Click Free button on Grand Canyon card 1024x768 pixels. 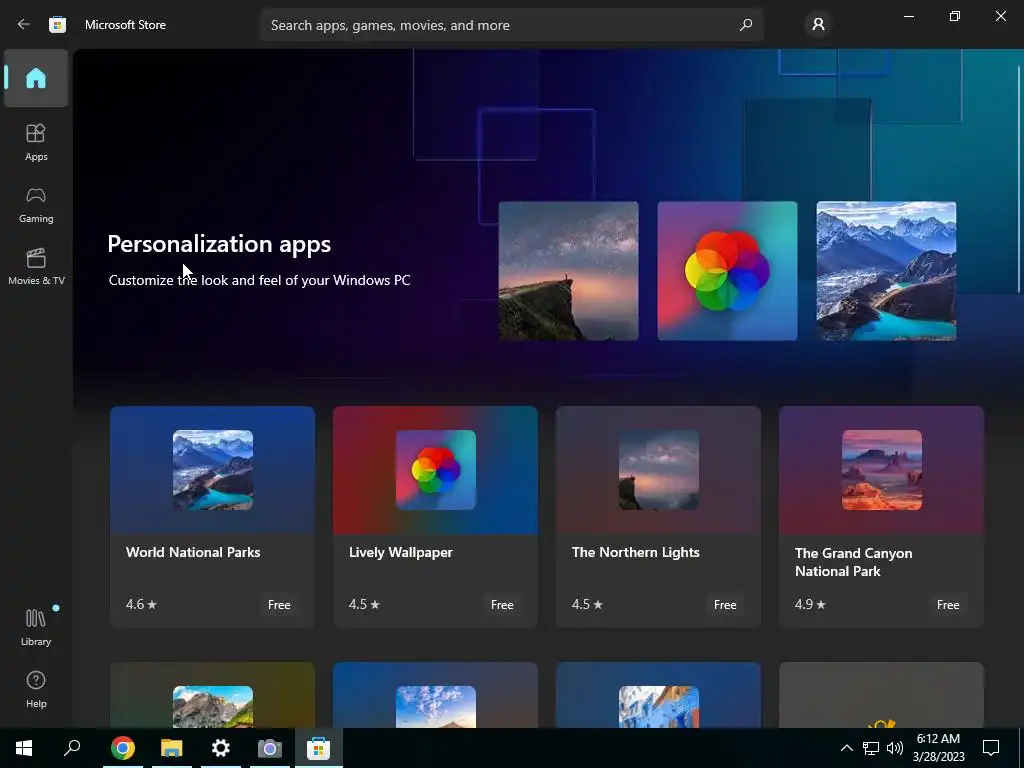point(948,605)
